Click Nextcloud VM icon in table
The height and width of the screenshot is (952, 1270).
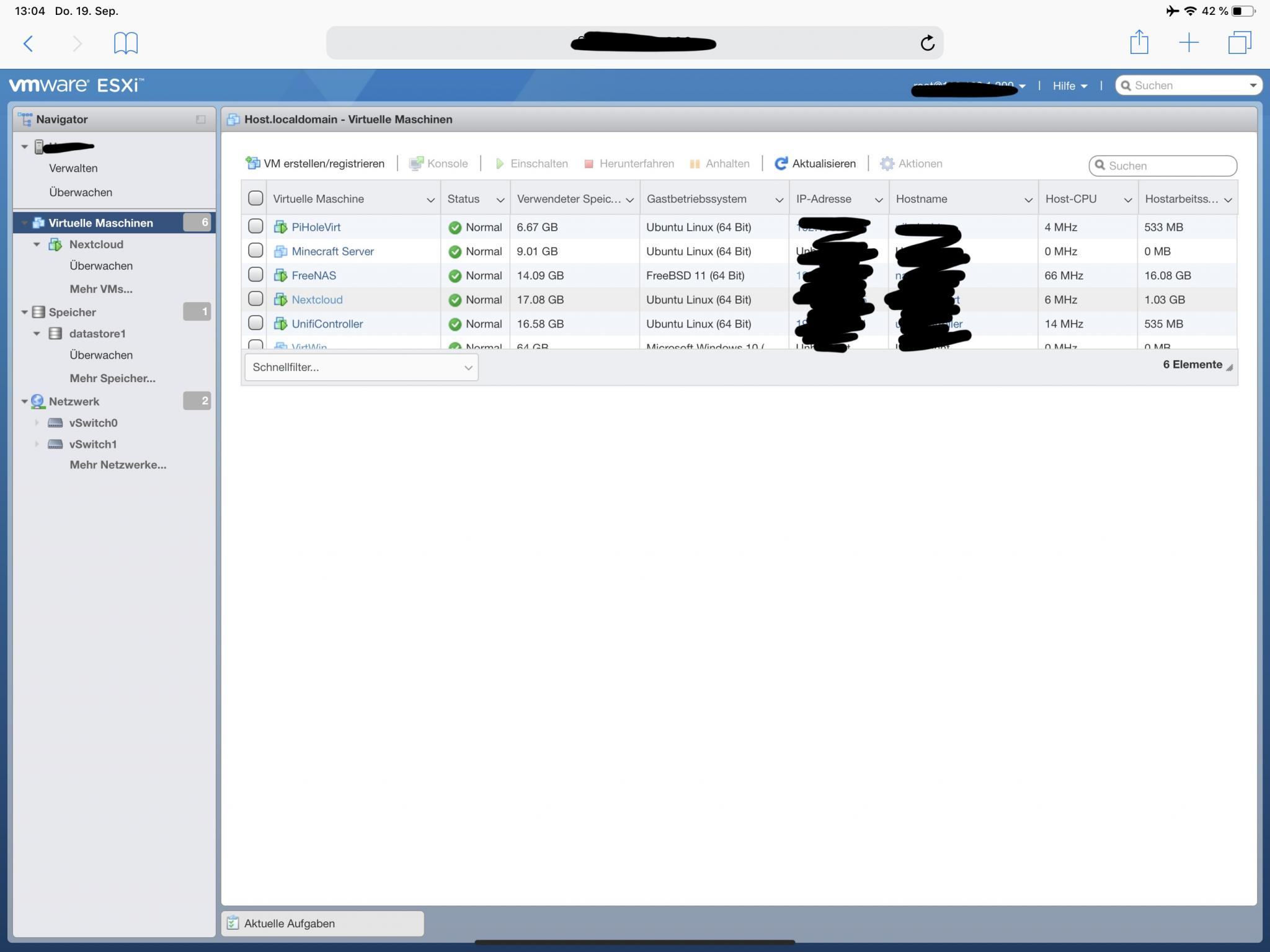(281, 300)
